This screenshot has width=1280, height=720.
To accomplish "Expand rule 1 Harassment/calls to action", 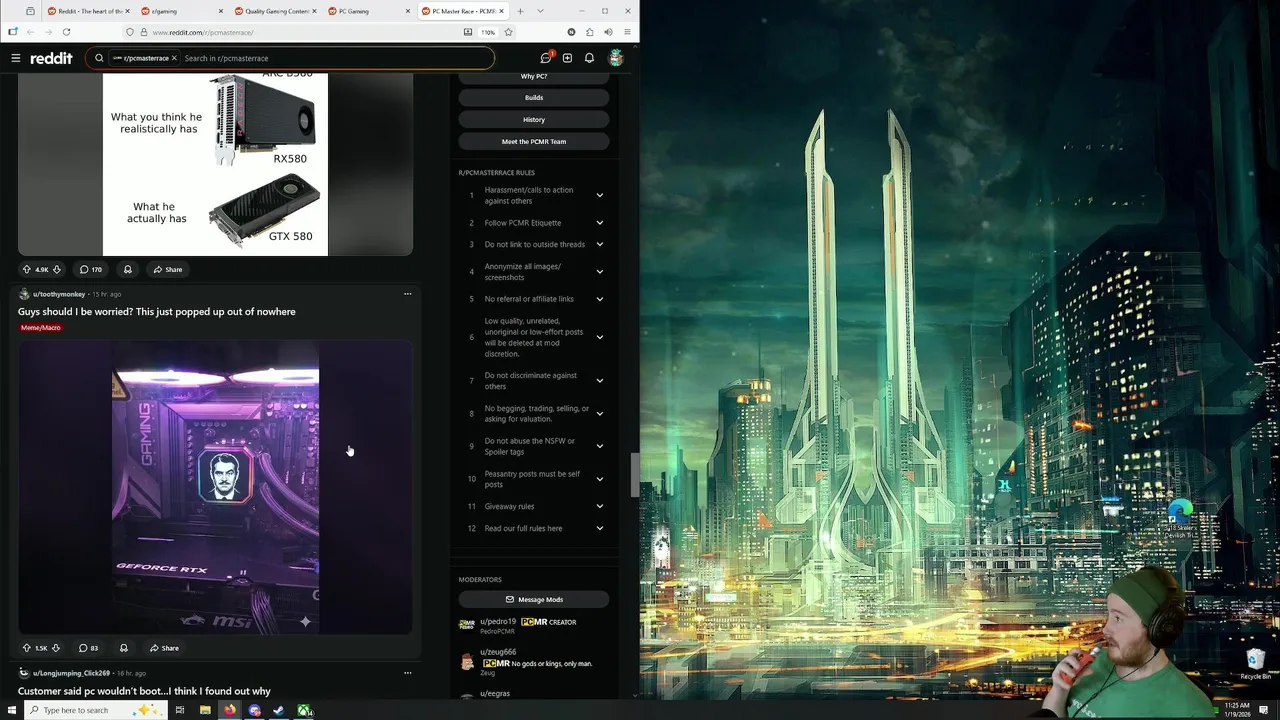I will [600, 195].
